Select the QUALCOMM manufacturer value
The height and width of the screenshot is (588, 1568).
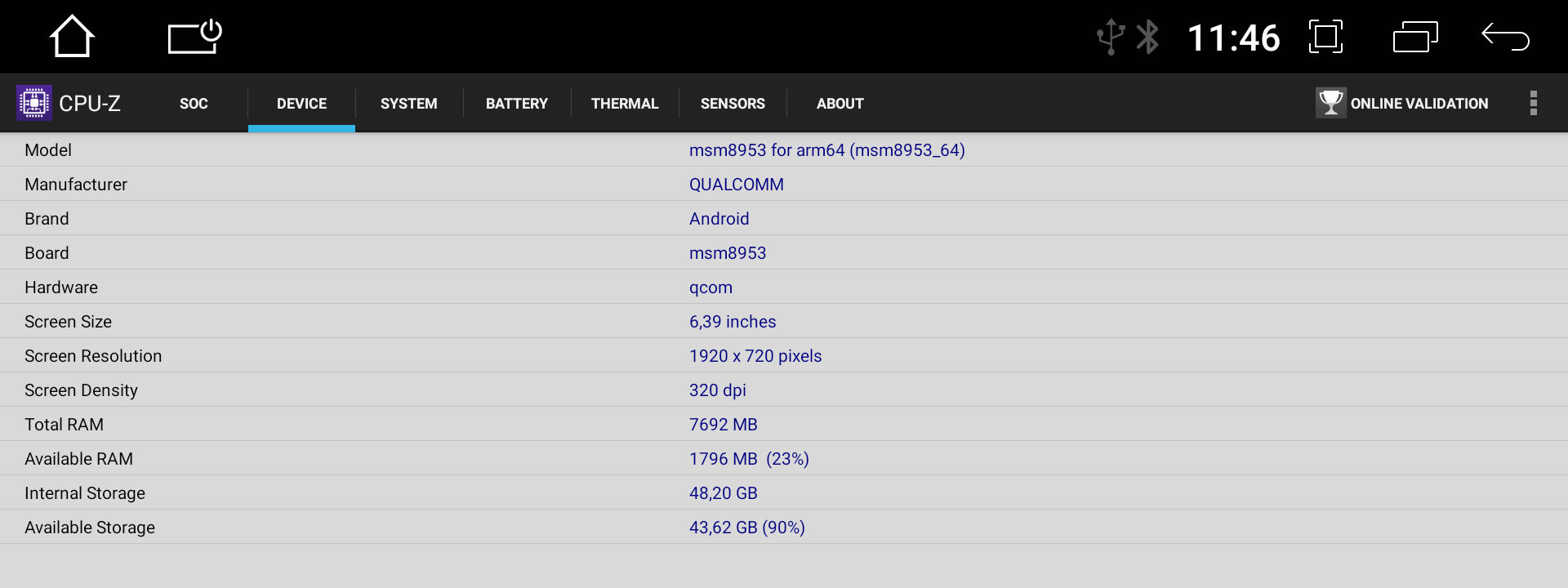[x=736, y=185]
